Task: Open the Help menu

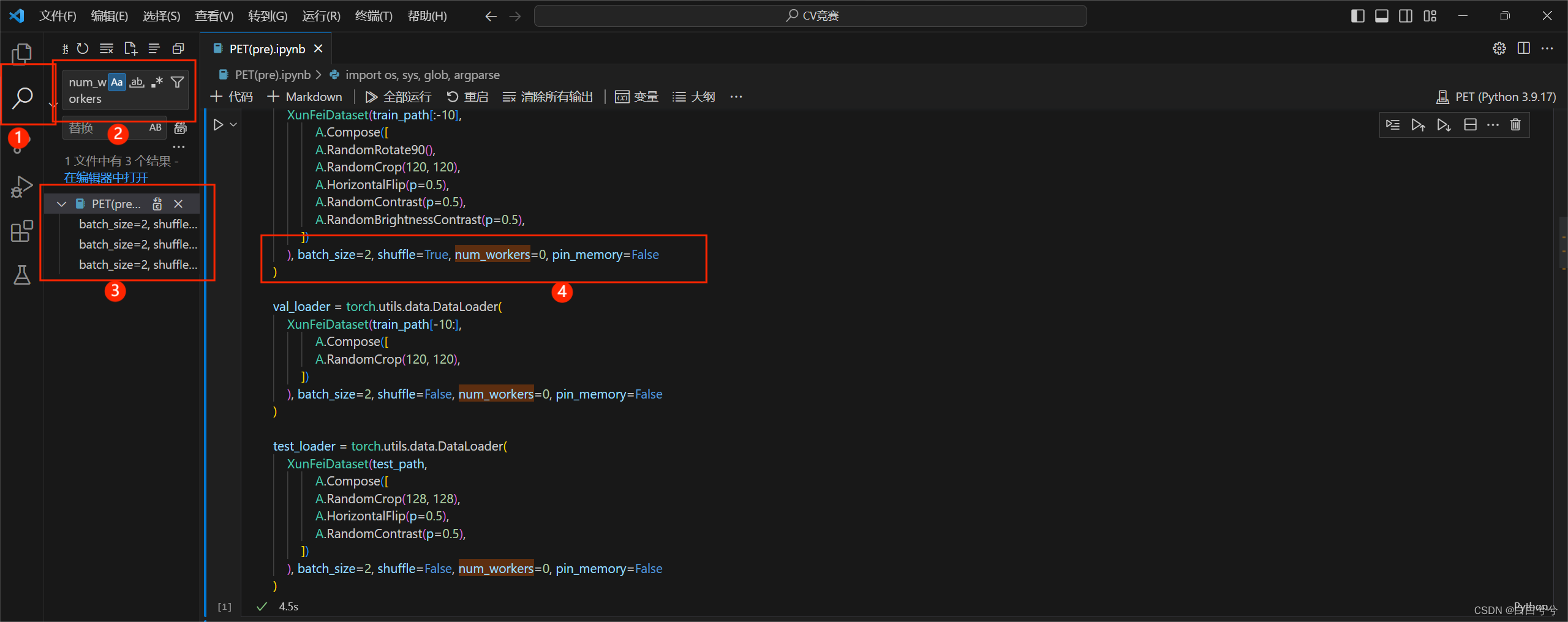Action: (x=427, y=16)
